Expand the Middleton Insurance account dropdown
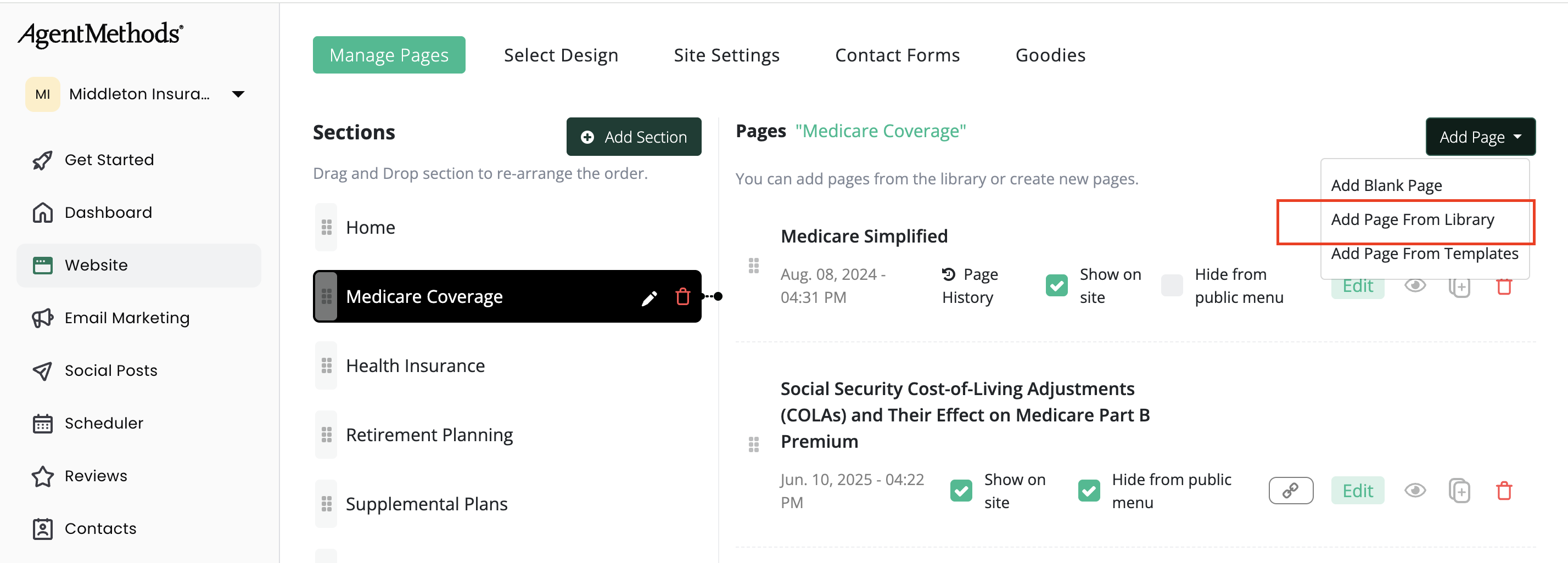This screenshot has height=563, width=1568. [238, 94]
